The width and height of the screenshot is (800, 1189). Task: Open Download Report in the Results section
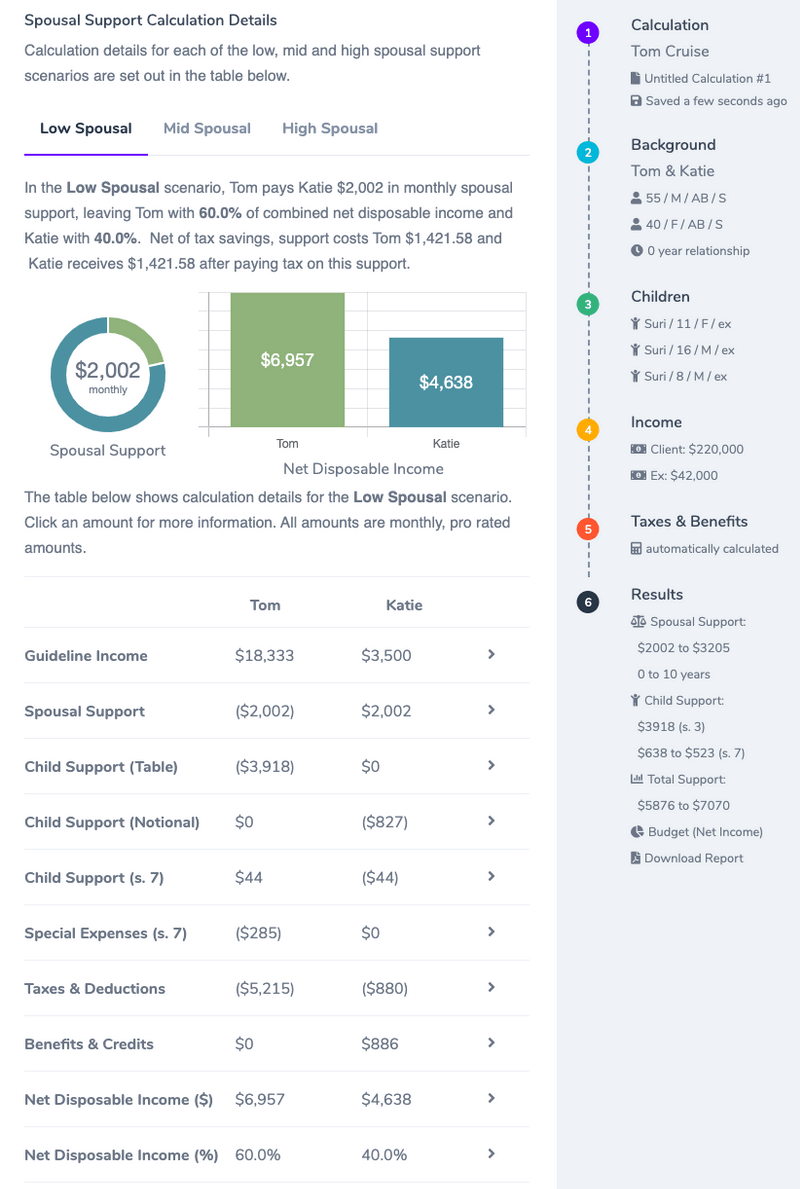[x=694, y=858]
